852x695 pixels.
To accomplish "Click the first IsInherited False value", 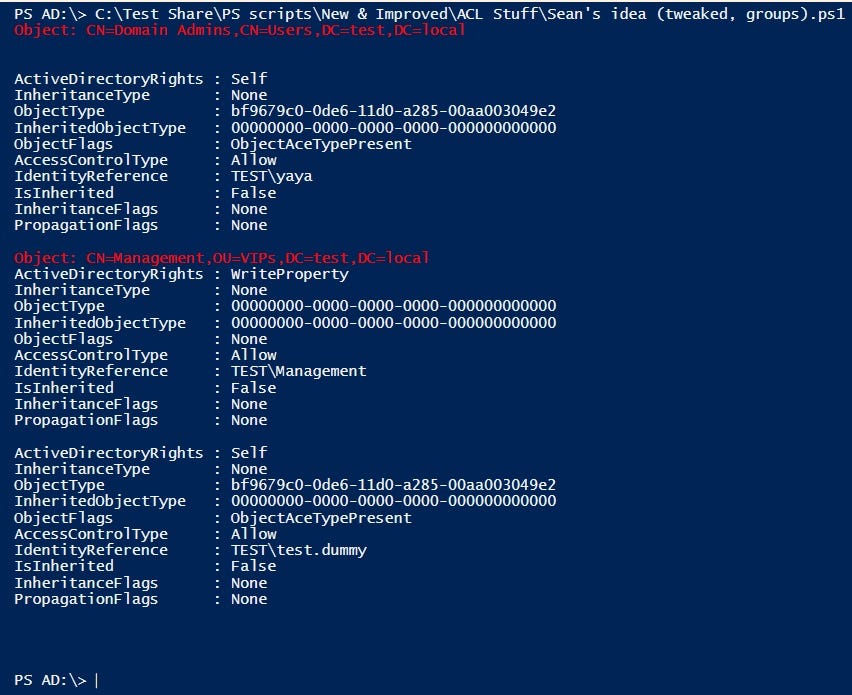I will click(x=253, y=193).
